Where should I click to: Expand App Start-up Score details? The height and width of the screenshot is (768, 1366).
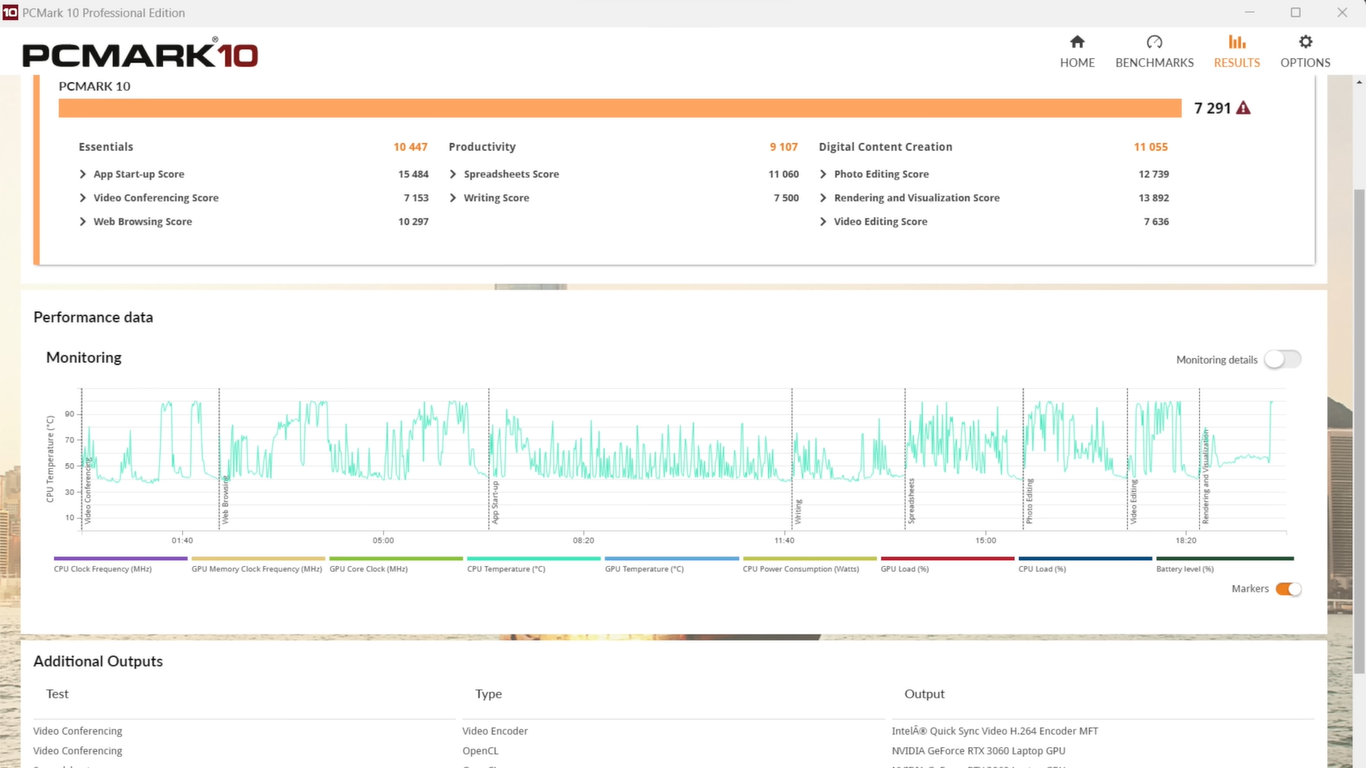(x=83, y=174)
